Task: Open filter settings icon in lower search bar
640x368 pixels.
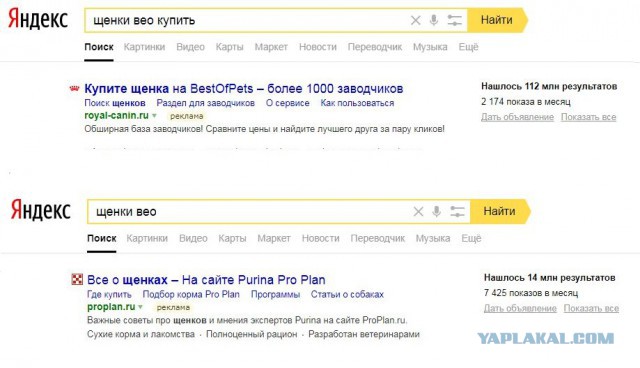Action: tap(457, 211)
